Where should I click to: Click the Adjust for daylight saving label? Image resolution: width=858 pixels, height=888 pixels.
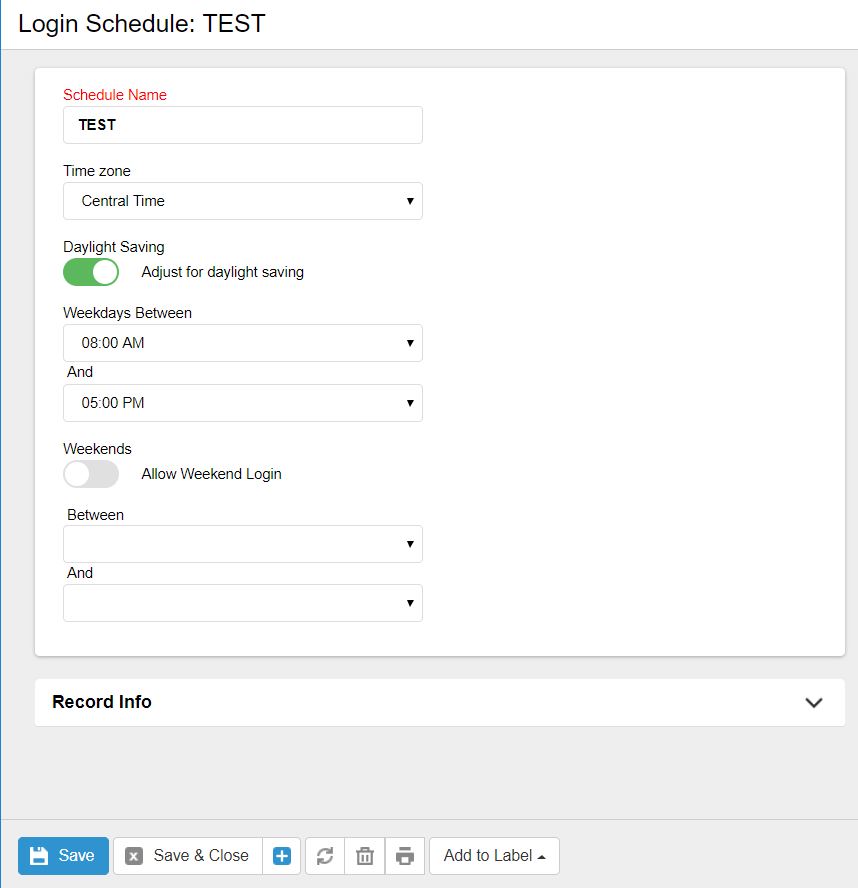(x=223, y=272)
